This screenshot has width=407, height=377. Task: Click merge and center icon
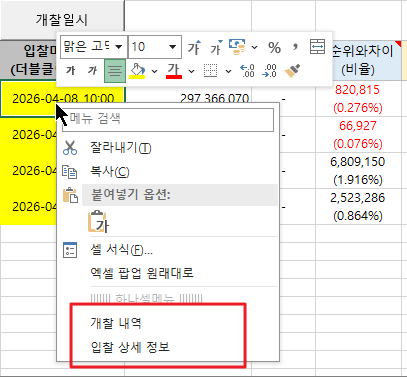pos(317,47)
